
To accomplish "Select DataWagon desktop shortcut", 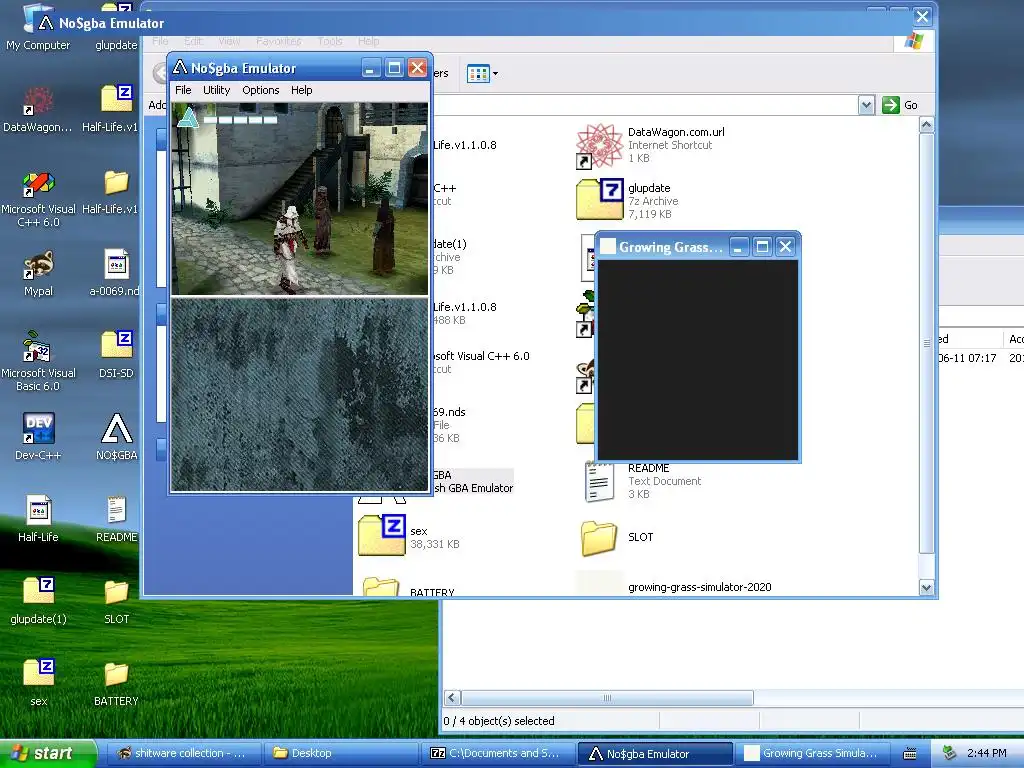I will point(38,110).
